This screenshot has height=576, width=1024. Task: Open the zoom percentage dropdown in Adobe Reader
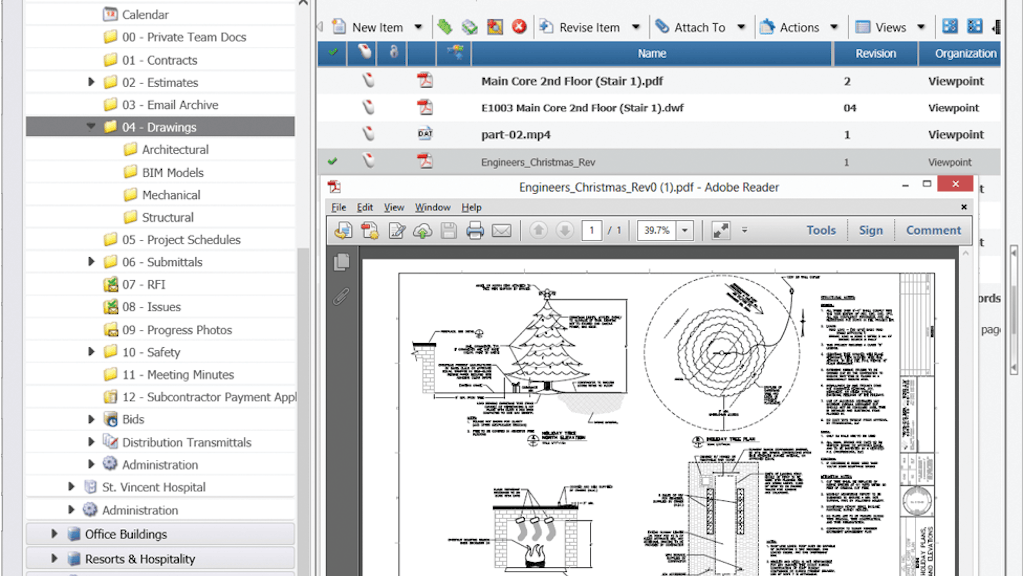(x=683, y=230)
